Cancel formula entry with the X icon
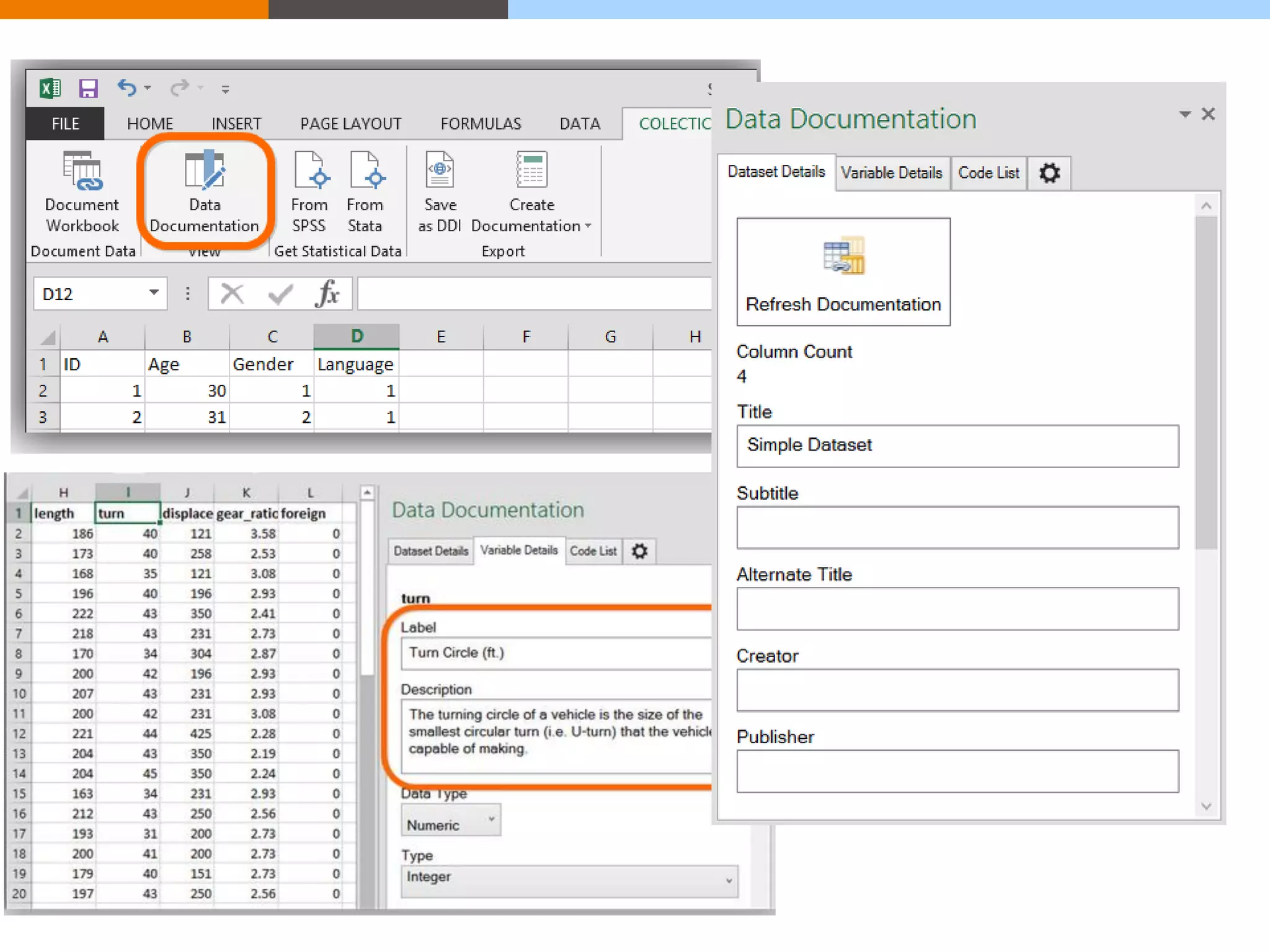The image size is (1270, 952). [233, 293]
